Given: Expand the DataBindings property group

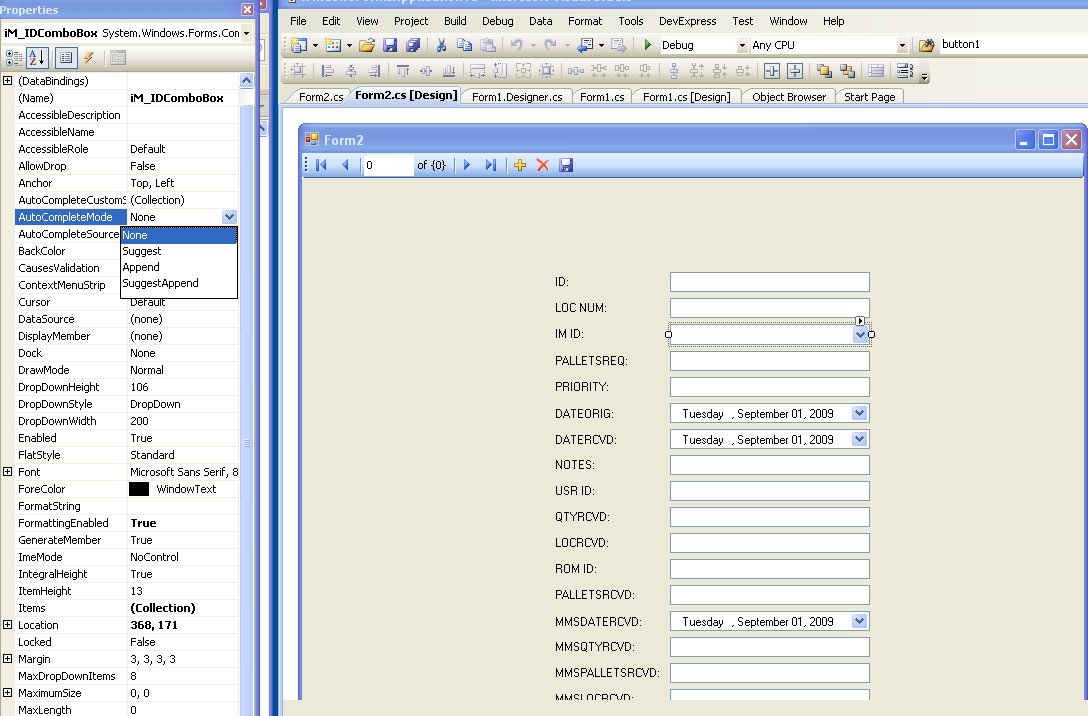Looking at the screenshot, I should (x=8, y=81).
